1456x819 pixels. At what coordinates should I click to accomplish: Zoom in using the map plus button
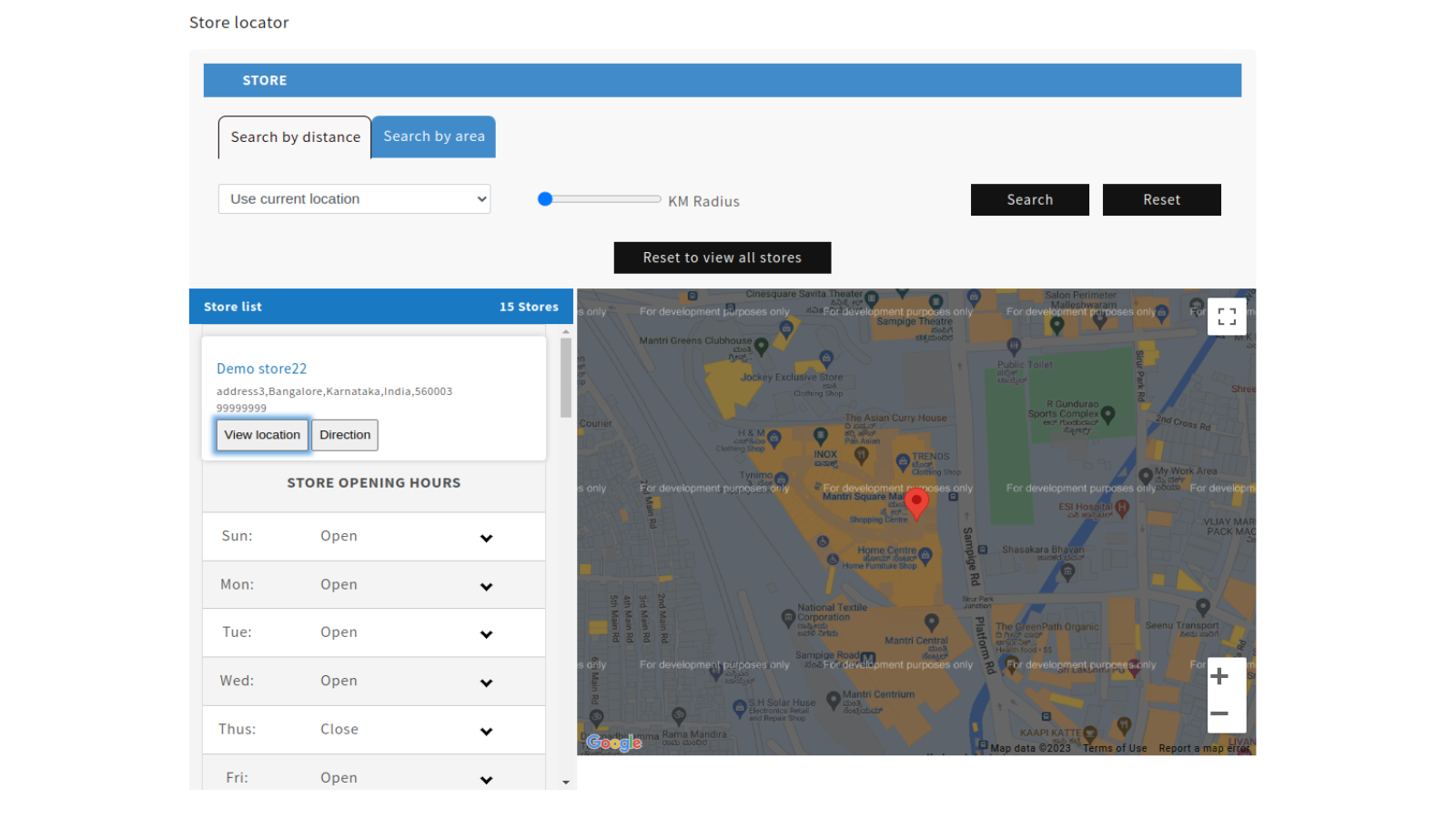coord(1219,676)
